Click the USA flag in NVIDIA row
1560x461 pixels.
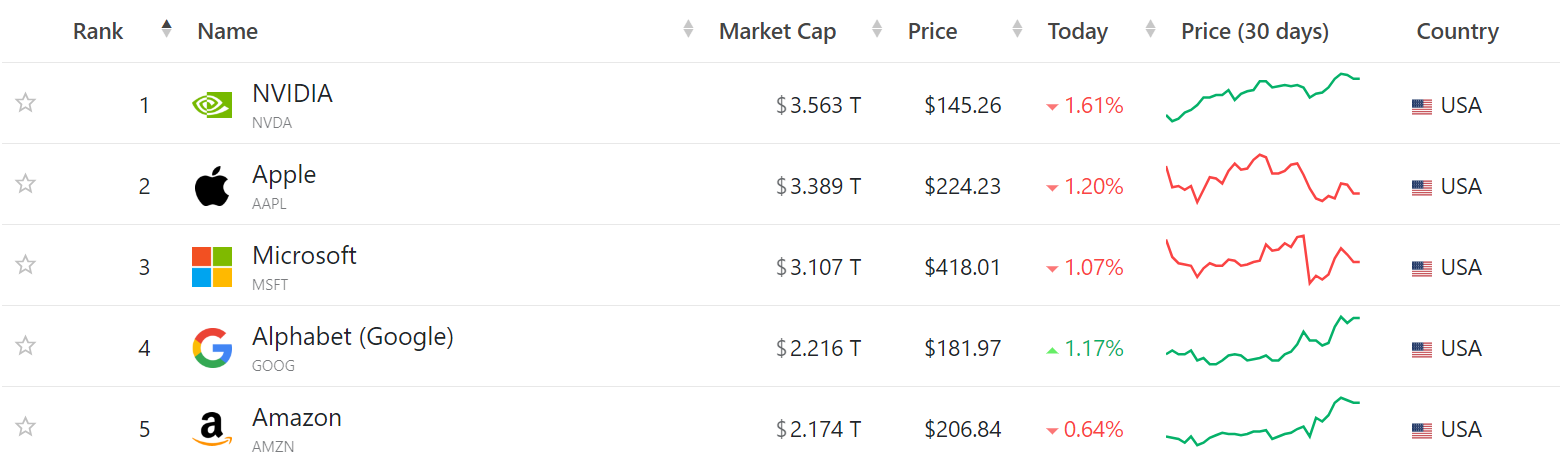(1422, 106)
